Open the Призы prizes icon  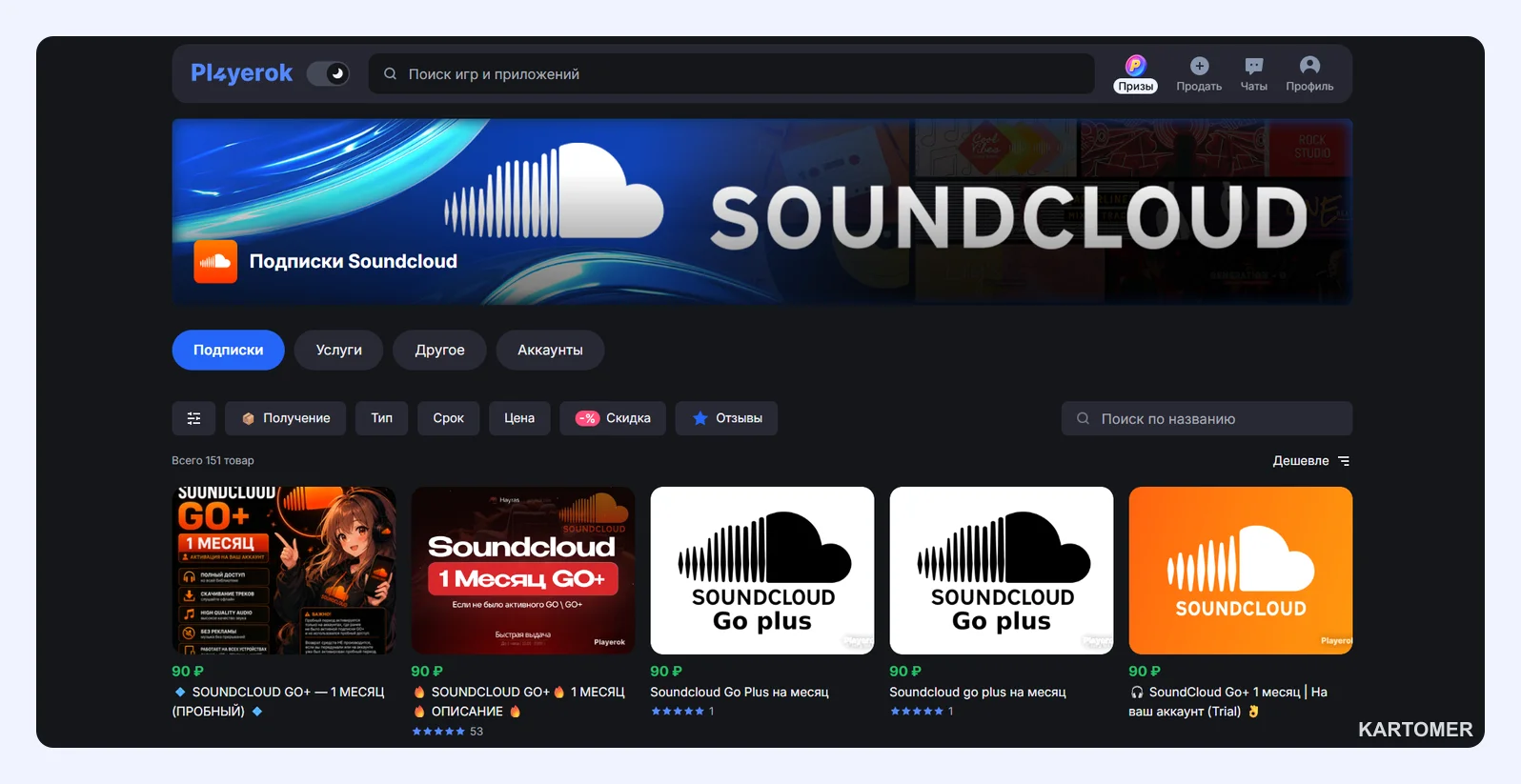[x=1135, y=73]
